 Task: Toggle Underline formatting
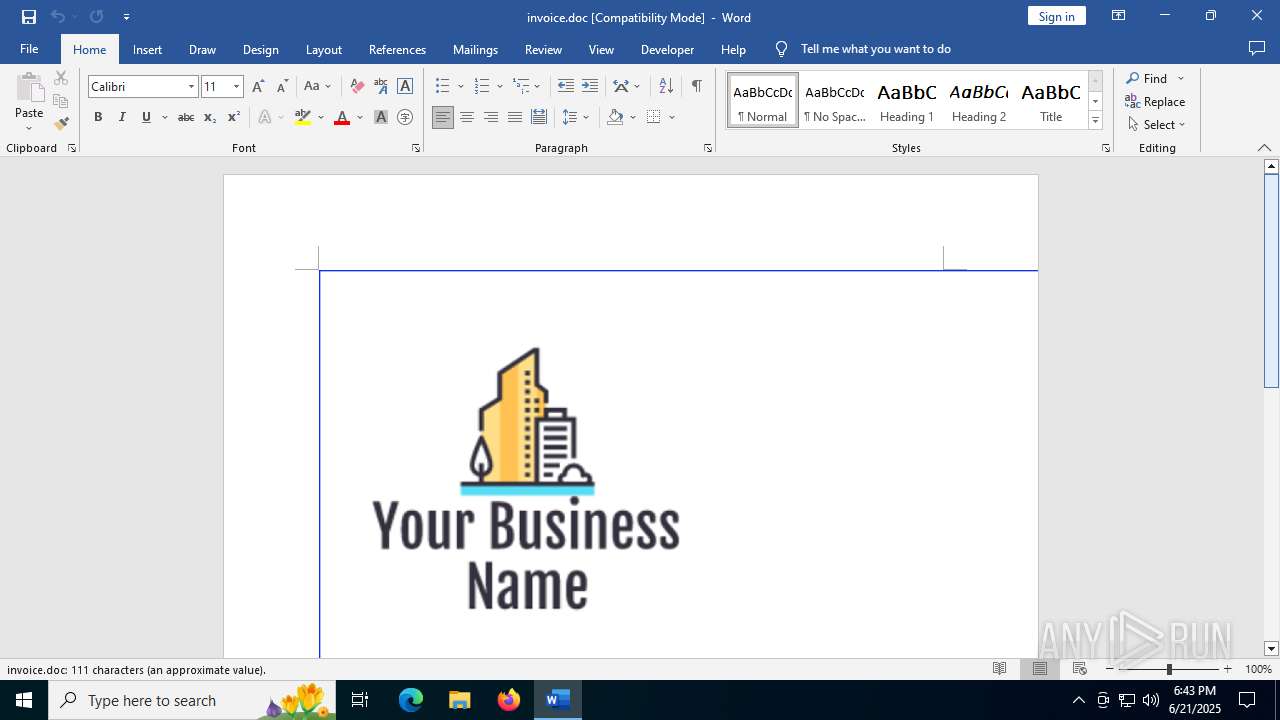146,117
